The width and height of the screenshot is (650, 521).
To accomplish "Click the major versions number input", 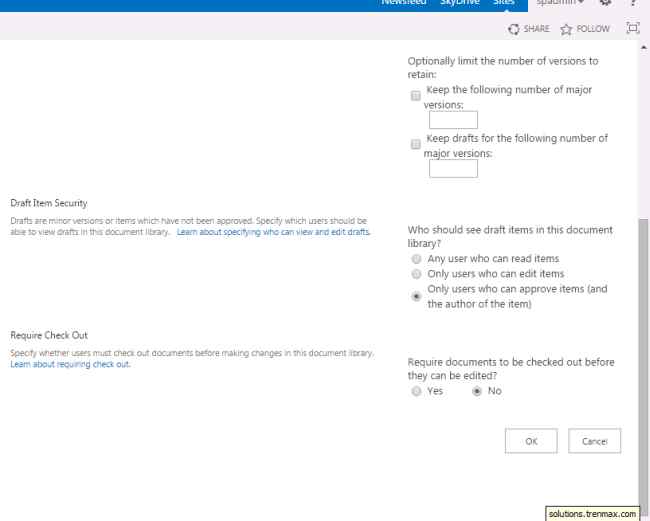I will (x=453, y=120).
